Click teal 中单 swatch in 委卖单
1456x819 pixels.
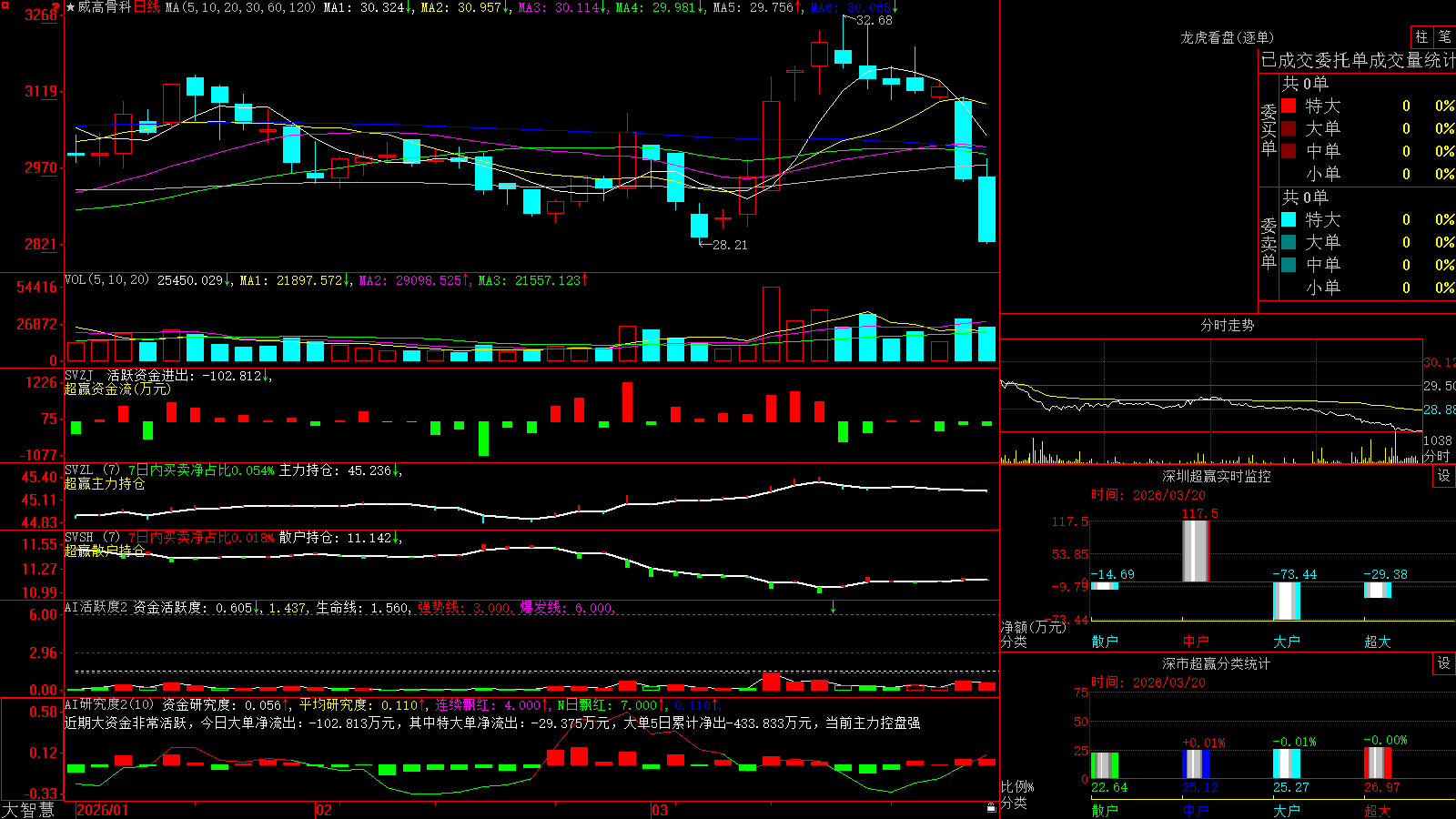point(1289,265)
